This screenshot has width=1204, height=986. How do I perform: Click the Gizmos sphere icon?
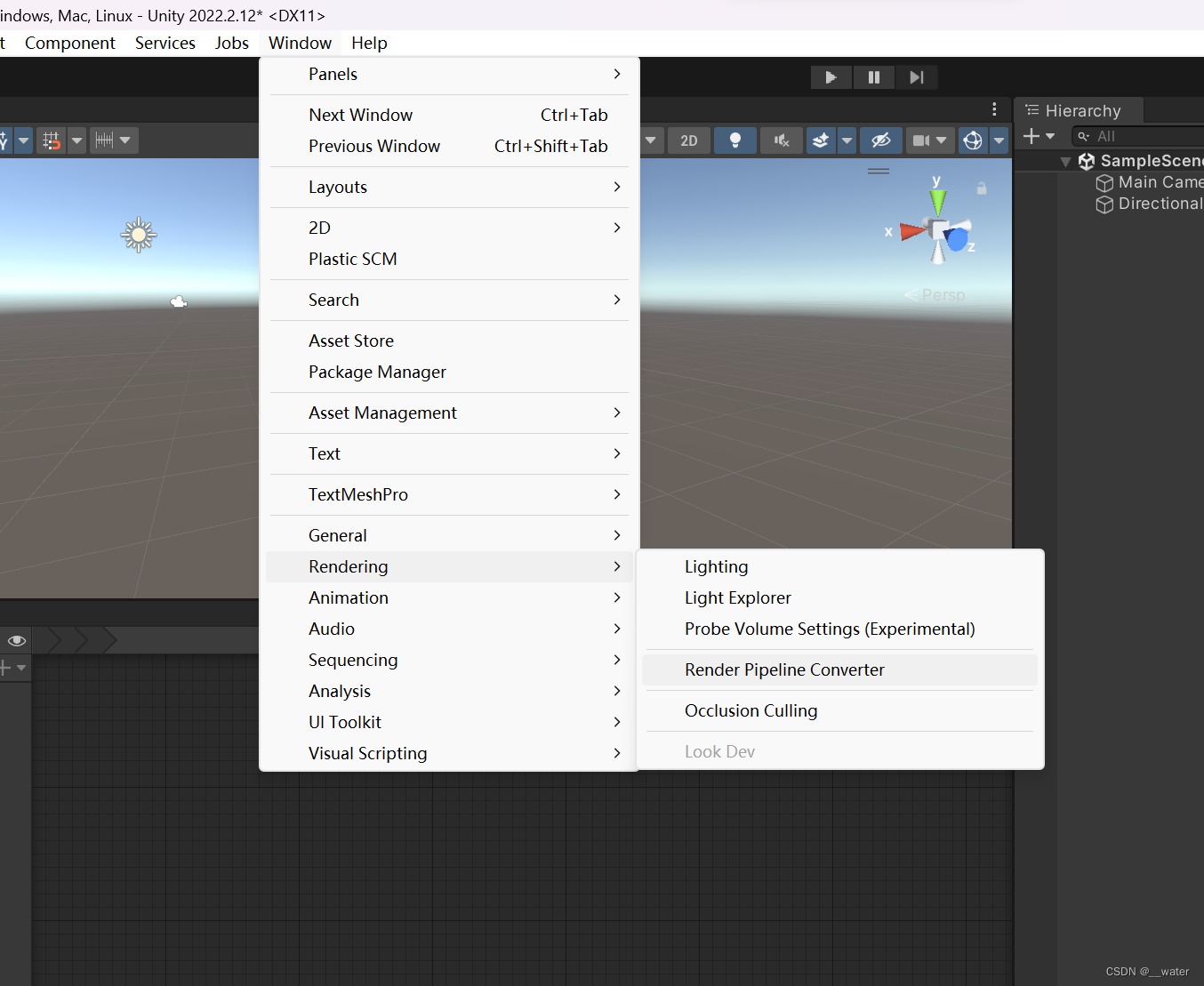coord(972,140)
